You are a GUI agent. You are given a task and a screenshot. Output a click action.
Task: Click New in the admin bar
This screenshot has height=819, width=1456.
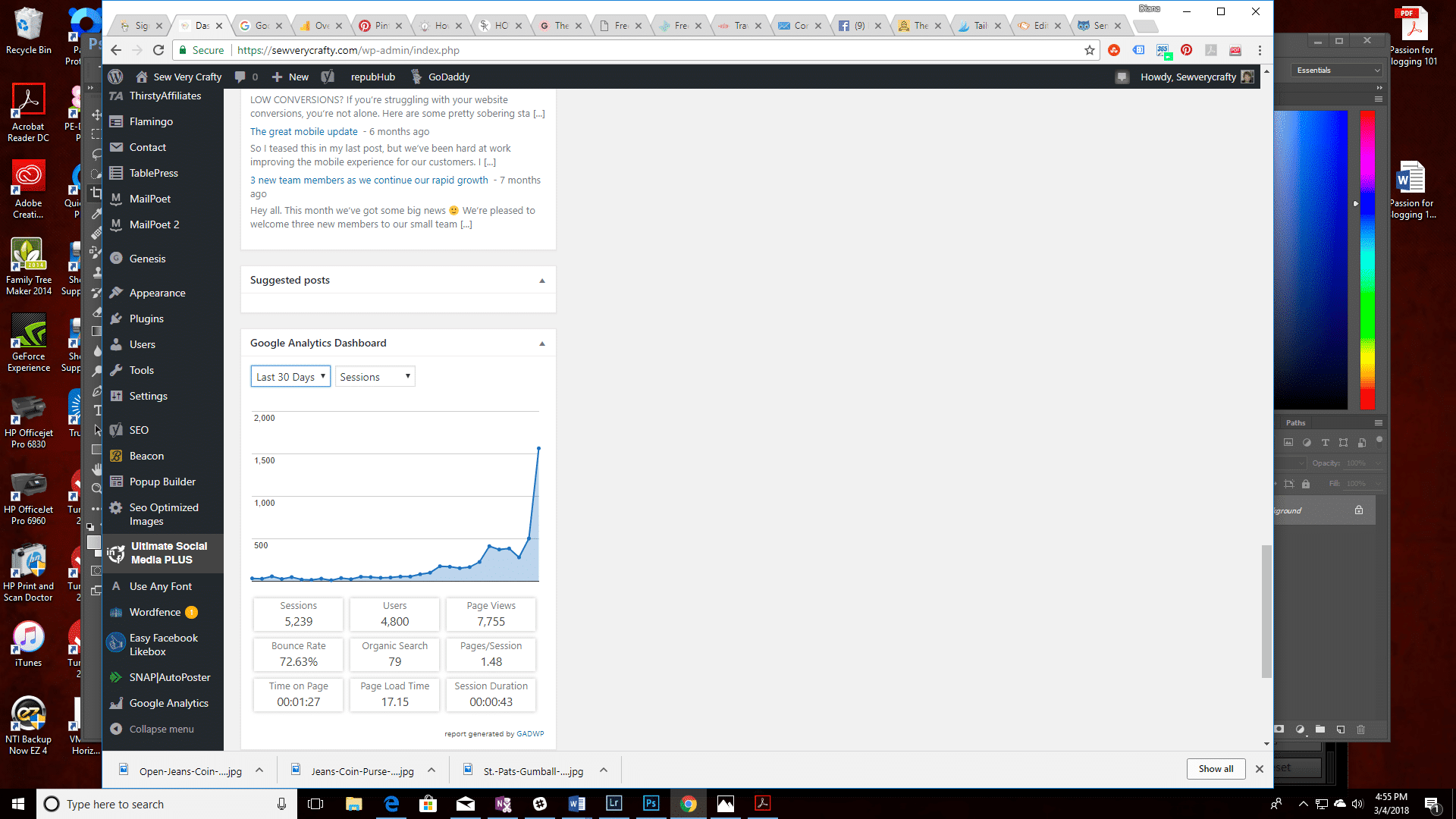pos(290,77)
